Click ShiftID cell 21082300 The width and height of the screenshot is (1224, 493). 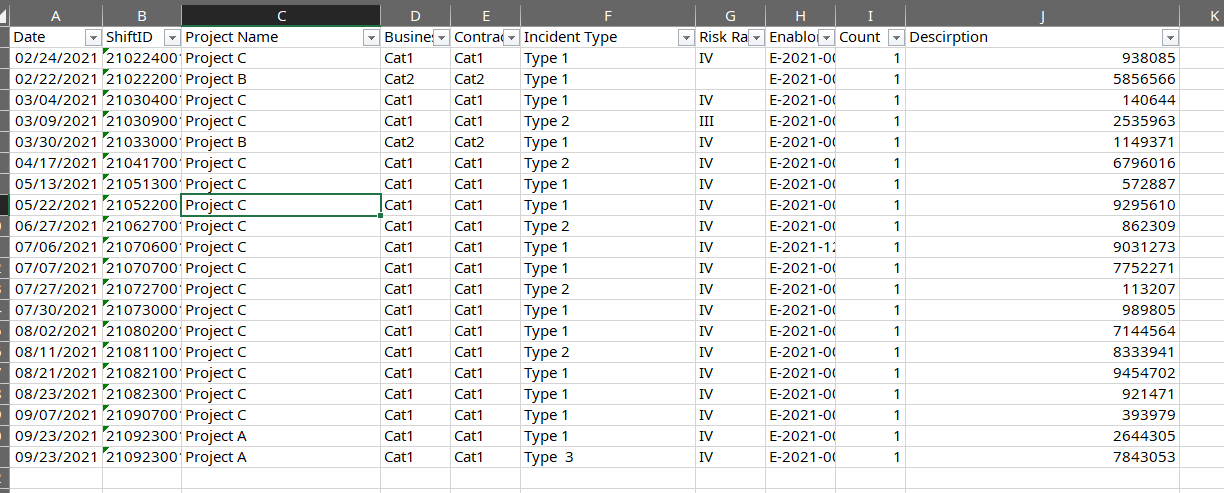(x=142, y=394)
